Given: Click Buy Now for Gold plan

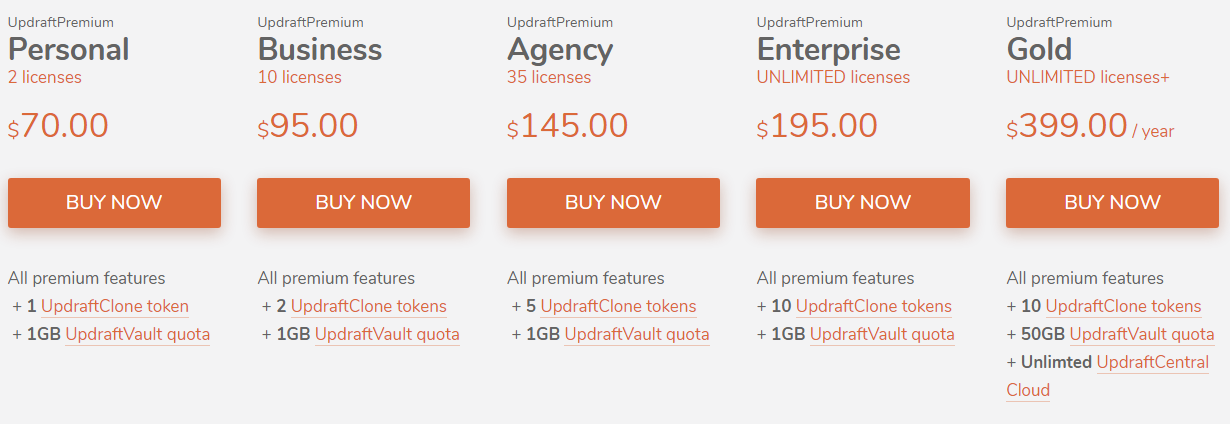Looking at the screenshot, I should (x=1112, y=203).
